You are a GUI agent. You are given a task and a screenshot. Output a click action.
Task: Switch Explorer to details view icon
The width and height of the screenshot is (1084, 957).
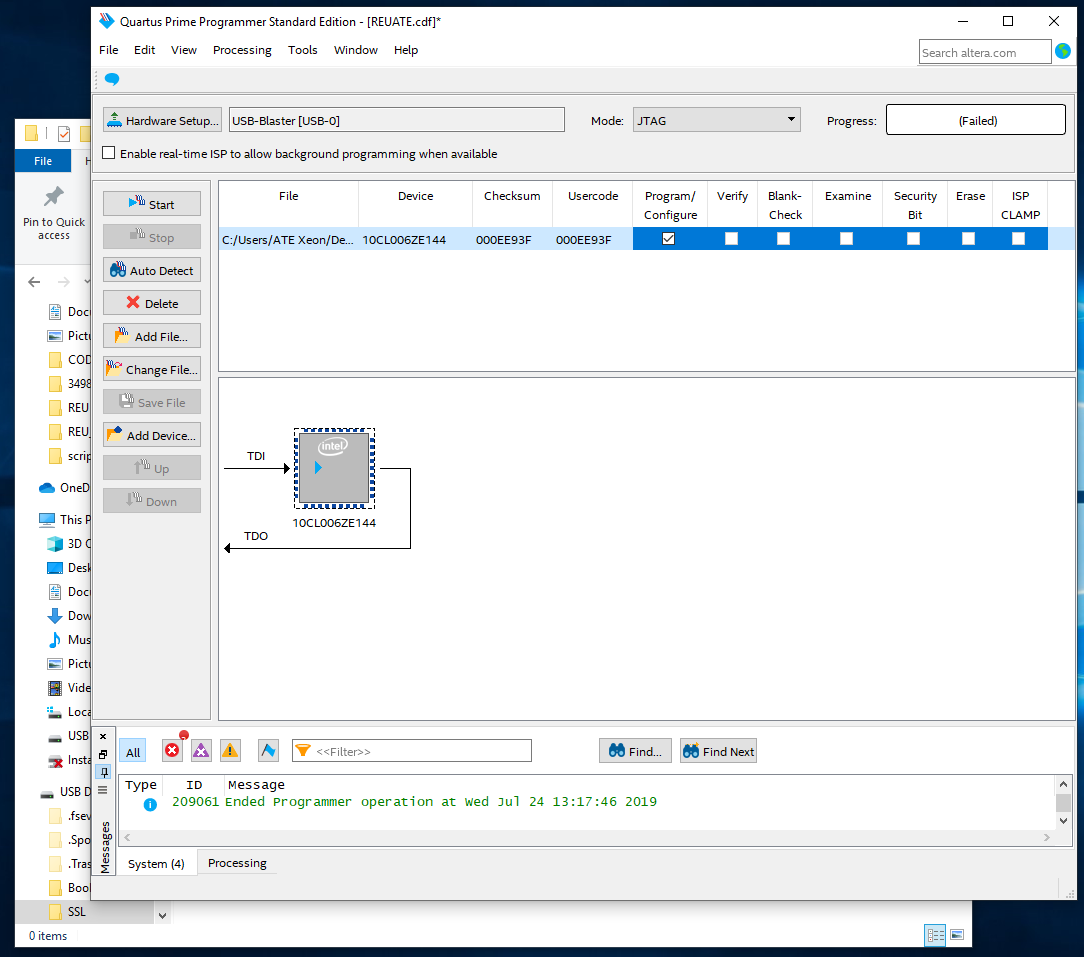tap(935, 935)
